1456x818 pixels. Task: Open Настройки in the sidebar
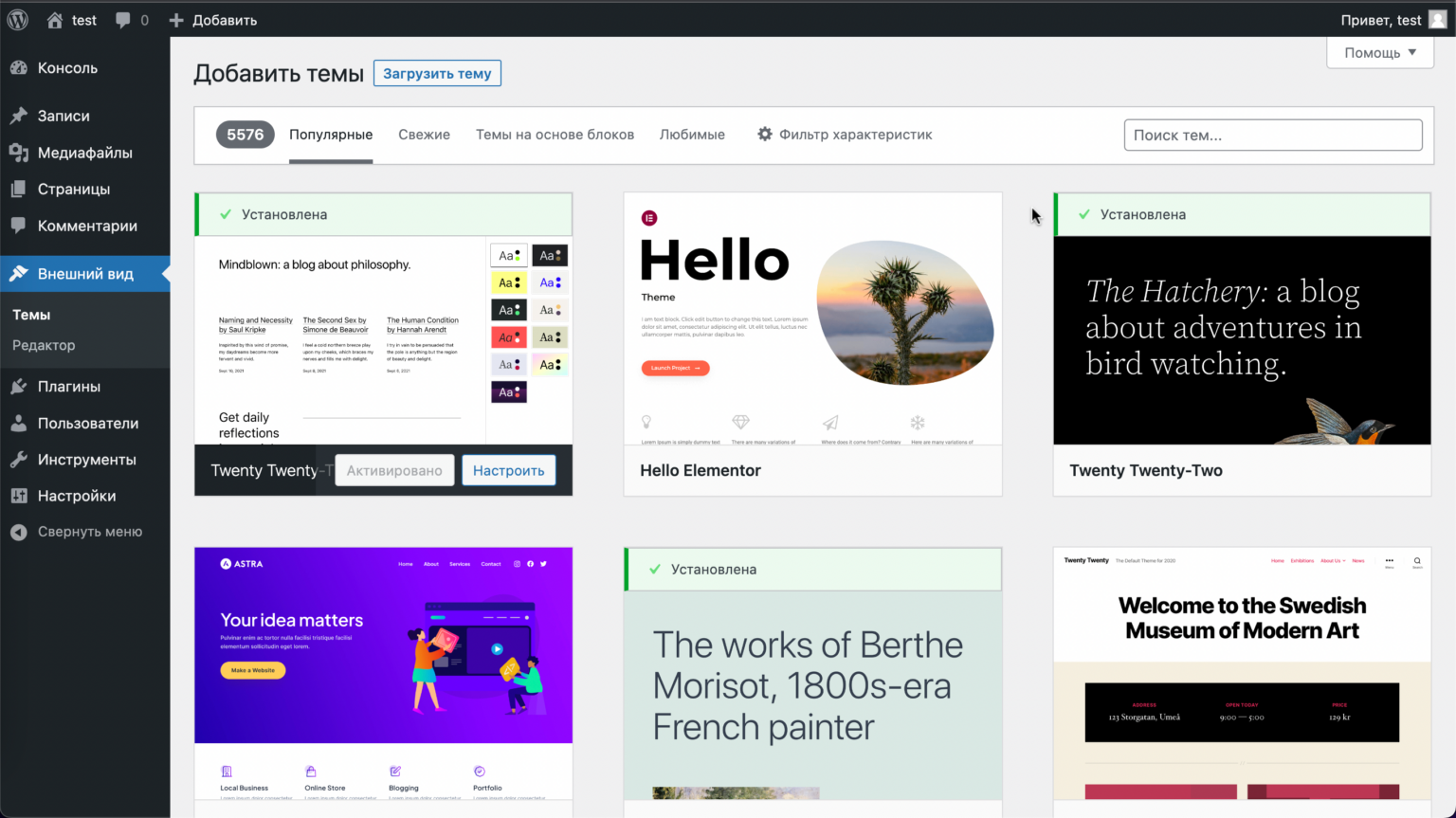(76, 496)
